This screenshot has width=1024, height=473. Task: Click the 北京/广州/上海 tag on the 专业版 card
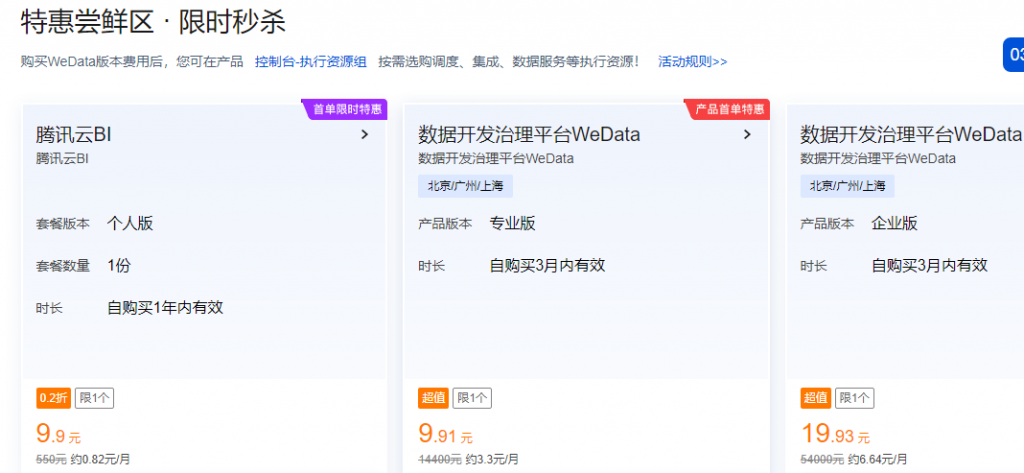pyautogui.click(x=466, y=186)
